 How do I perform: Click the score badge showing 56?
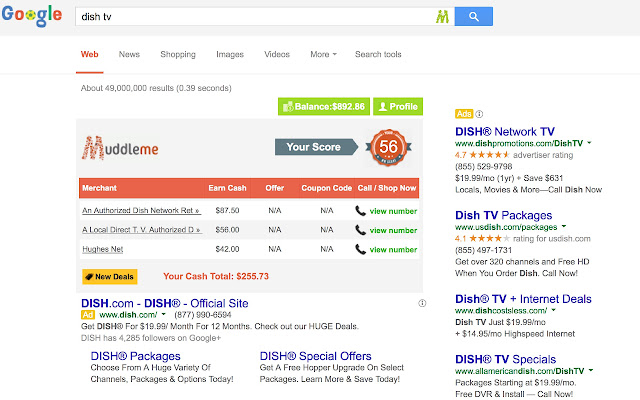[388, 147]
